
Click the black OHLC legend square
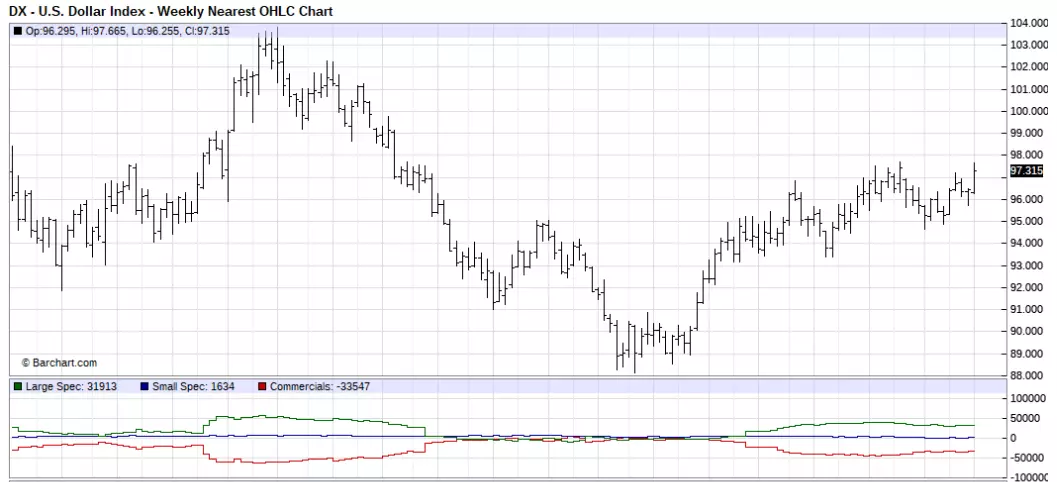coord(18,31)
